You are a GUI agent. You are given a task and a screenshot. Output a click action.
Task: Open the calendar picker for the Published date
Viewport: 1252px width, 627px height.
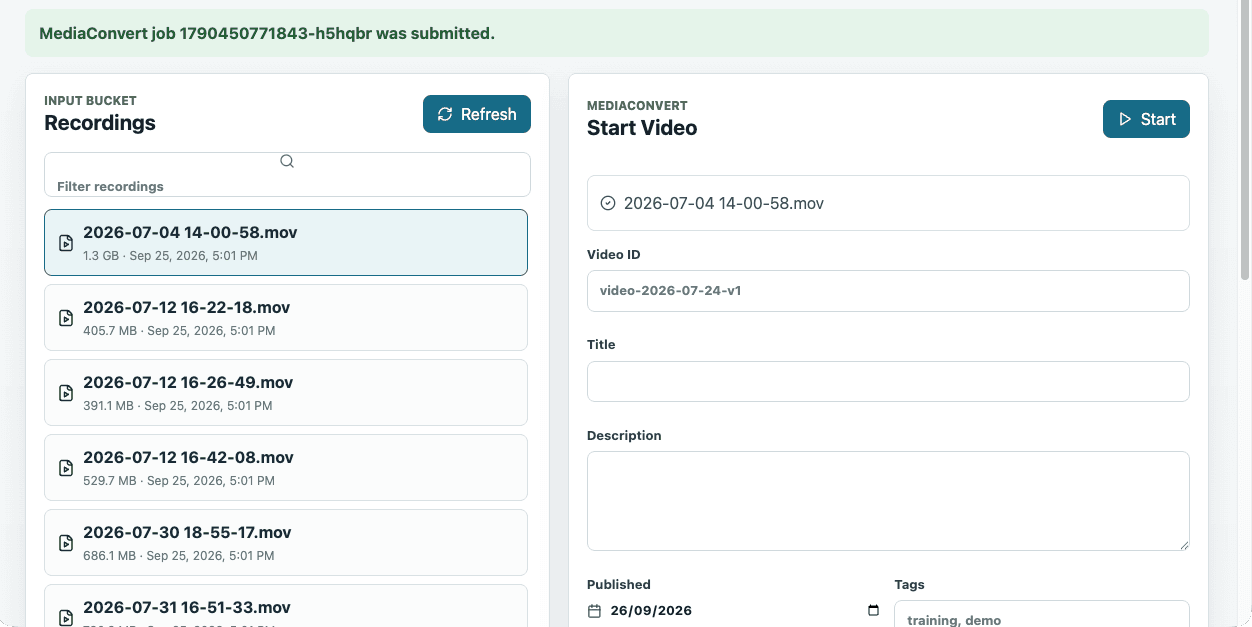pyautogui.click(x=873, y=610)
